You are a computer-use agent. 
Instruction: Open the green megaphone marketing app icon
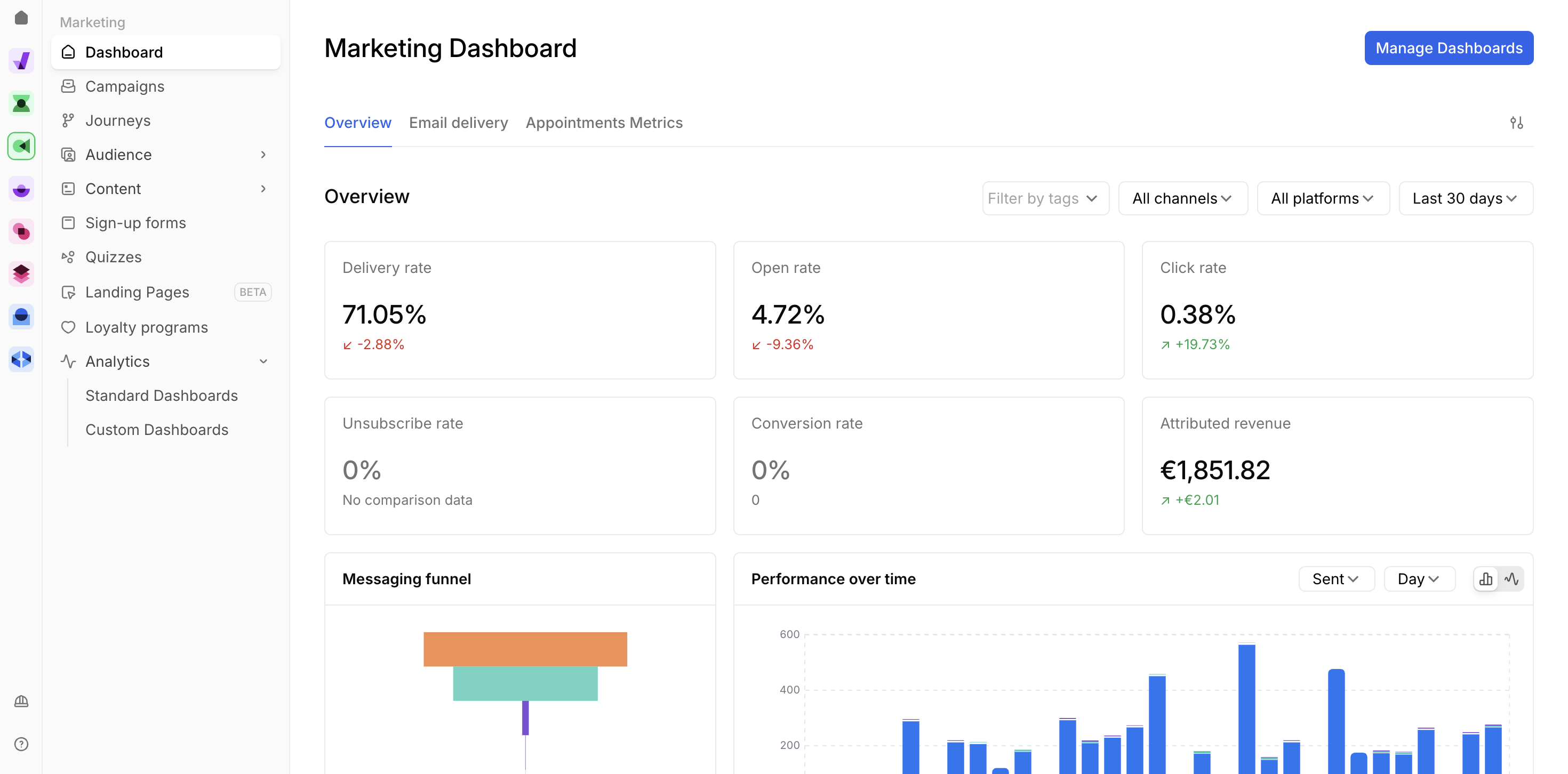[x=21, y=146]
